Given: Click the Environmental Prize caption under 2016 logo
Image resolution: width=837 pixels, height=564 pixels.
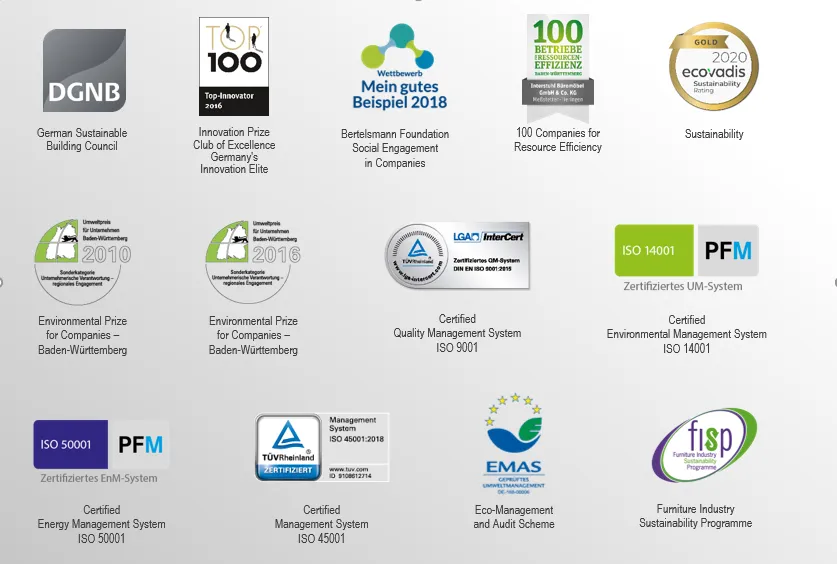Looking at the screenshot, I should pyautogui.click(x=253, y=335).
